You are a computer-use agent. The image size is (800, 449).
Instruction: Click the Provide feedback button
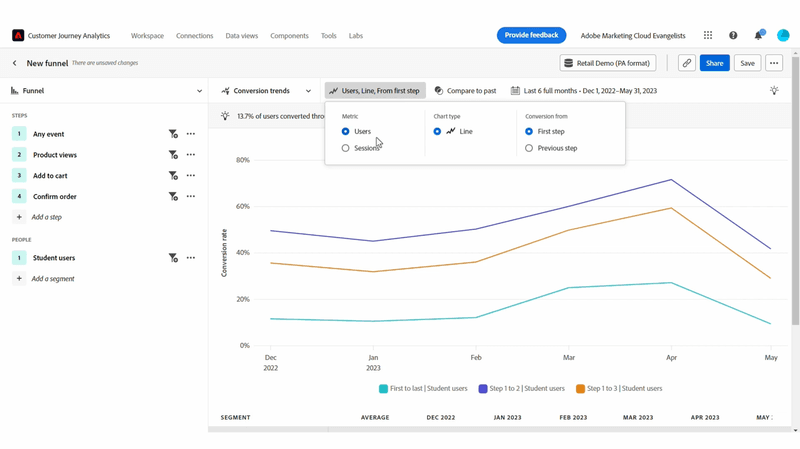(x=531, y=35)
